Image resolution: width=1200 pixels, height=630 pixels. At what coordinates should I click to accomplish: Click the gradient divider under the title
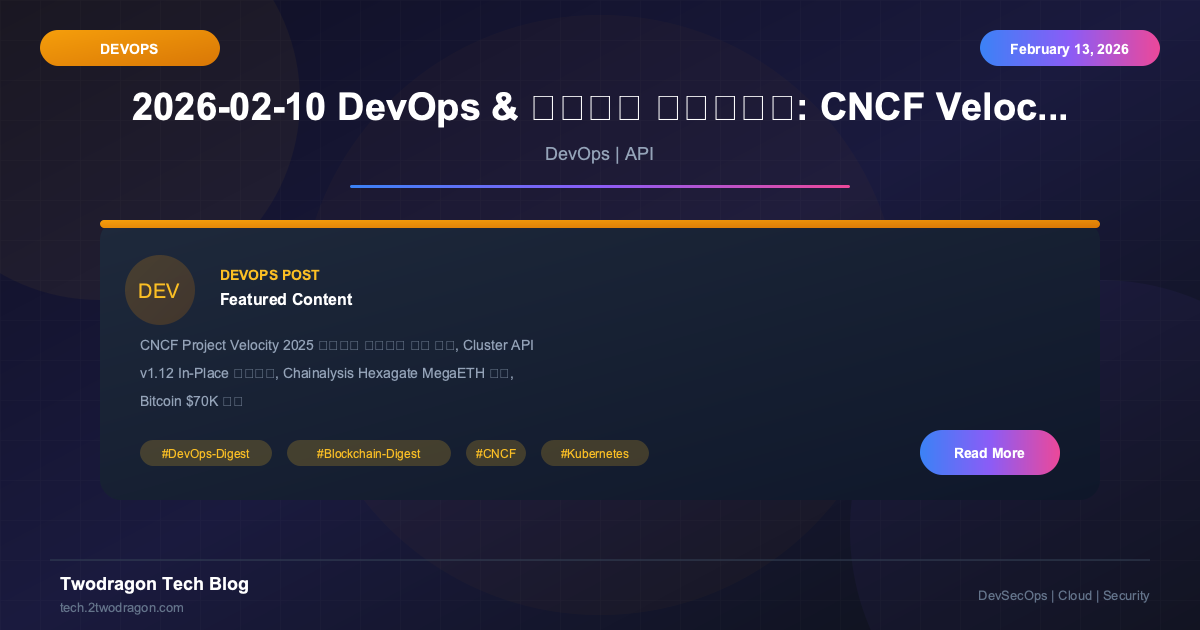(600, 186)
